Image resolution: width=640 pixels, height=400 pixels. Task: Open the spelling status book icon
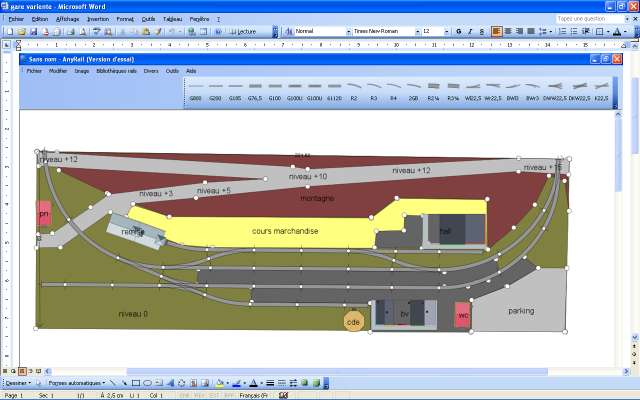284,396
